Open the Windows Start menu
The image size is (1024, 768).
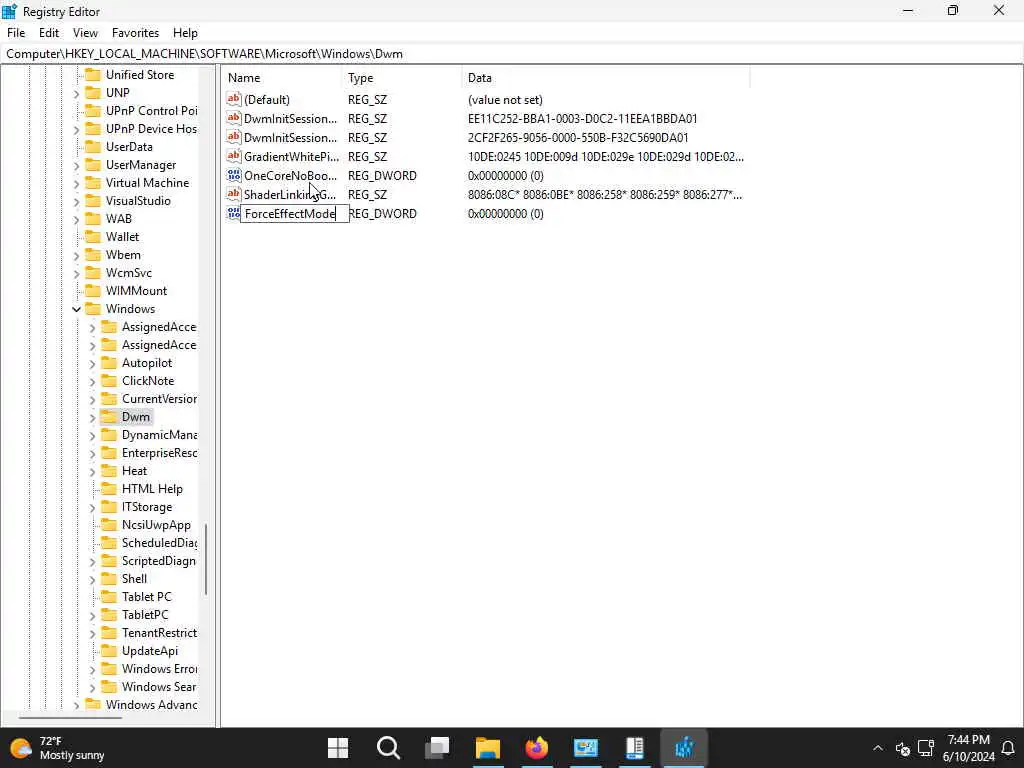[338, 748]
